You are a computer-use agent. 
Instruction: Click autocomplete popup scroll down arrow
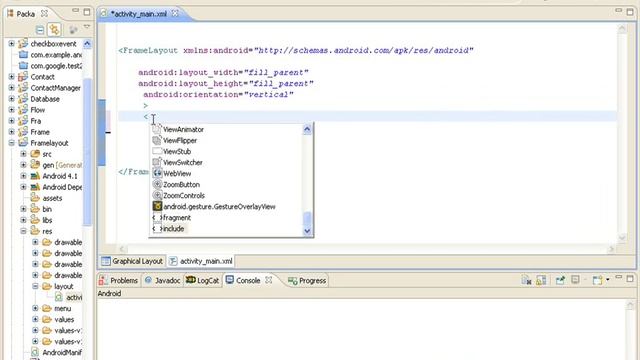307,231
